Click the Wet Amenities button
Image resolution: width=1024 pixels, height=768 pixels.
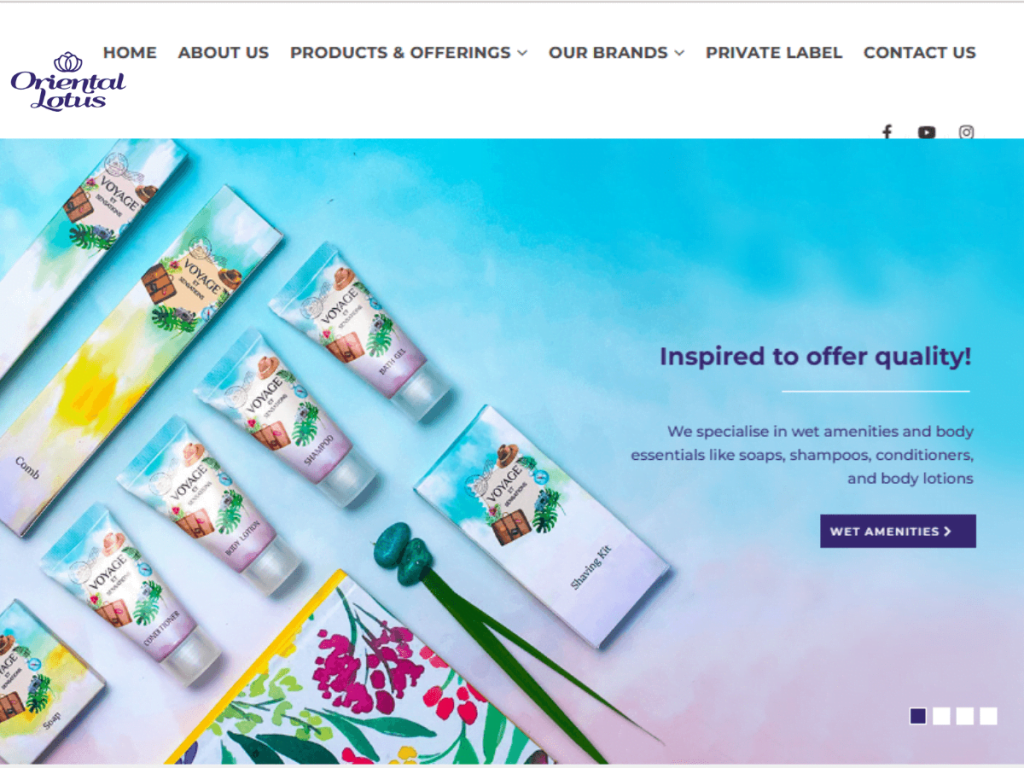pos(898,531)
